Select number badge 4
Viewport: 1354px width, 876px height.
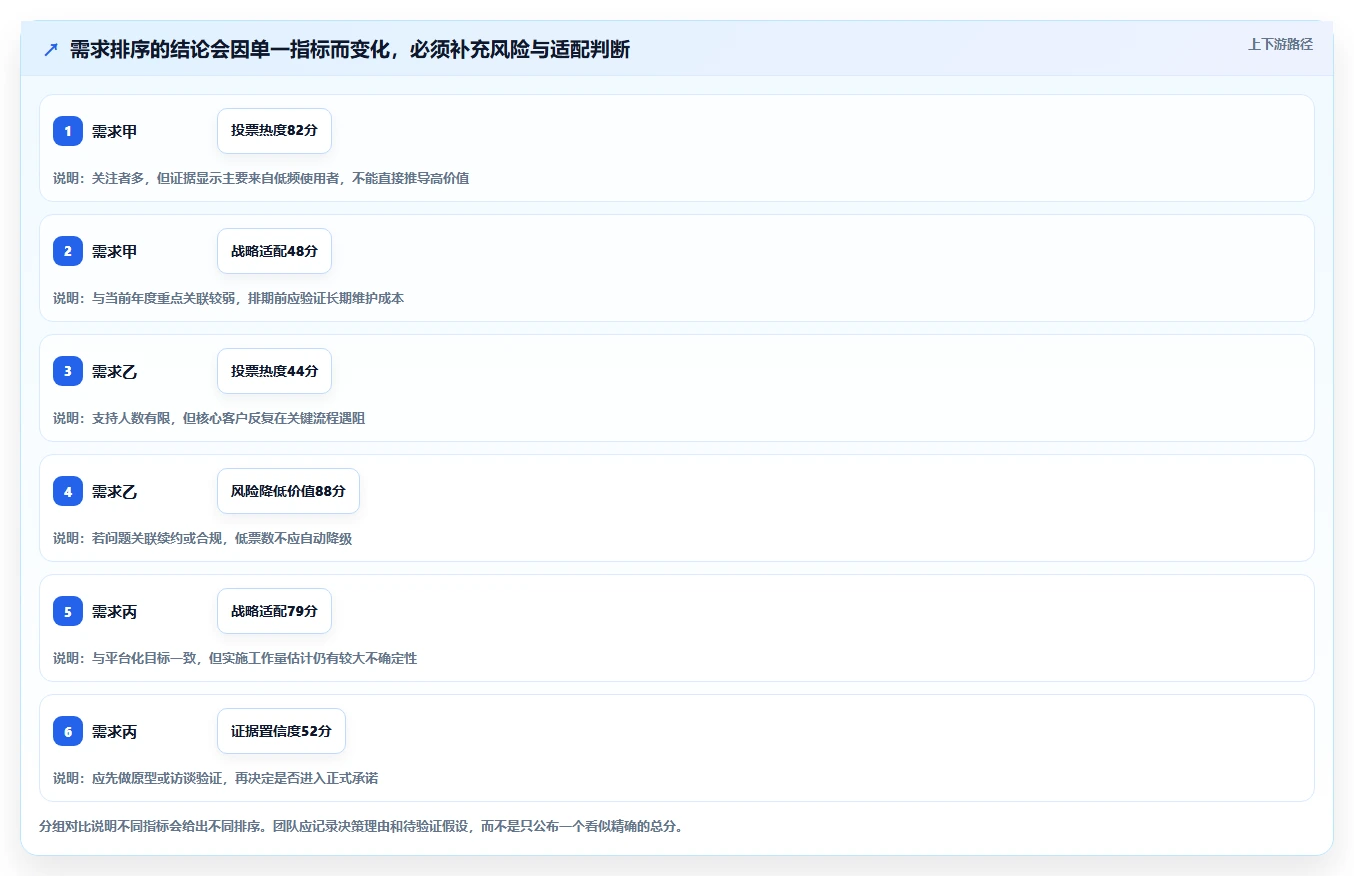[68, 491]
